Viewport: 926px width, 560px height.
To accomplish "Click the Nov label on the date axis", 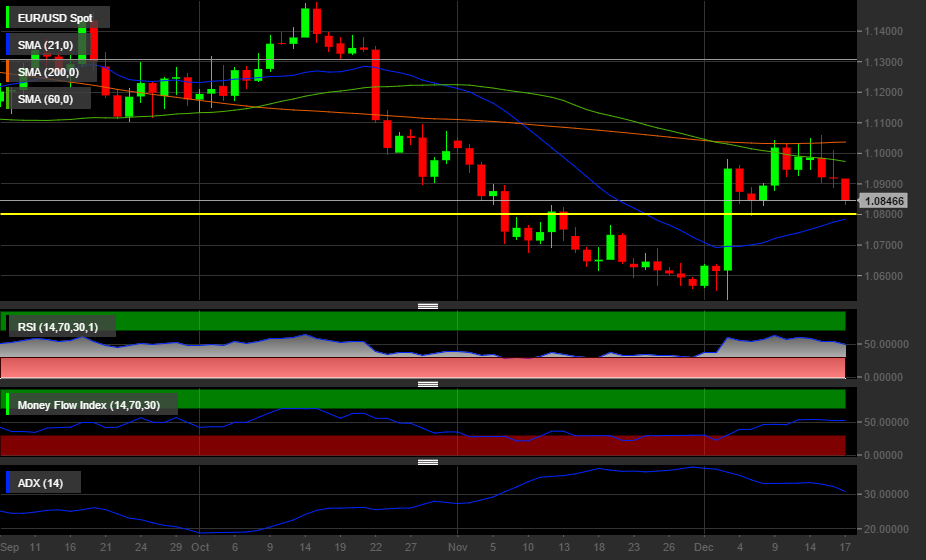I will [458, 548].
